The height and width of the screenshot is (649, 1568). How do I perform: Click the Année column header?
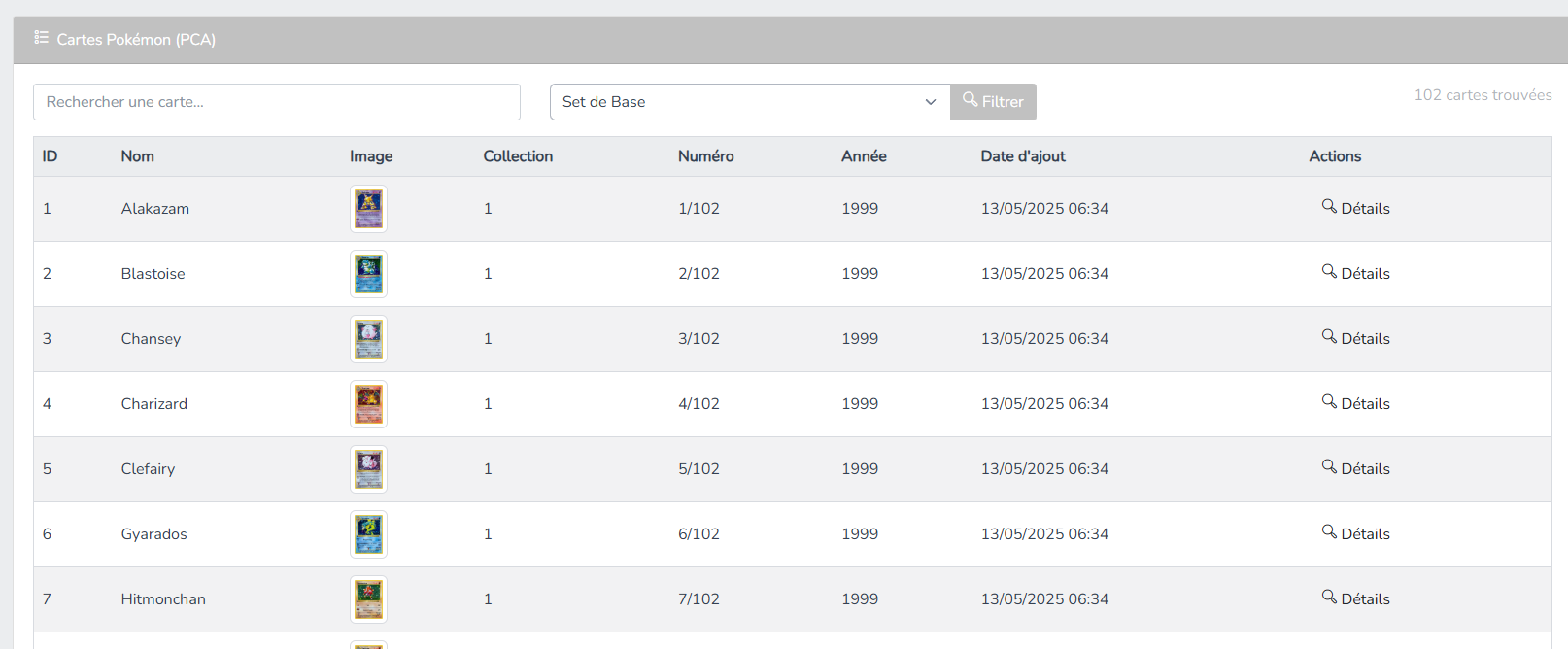click(864, 156)
